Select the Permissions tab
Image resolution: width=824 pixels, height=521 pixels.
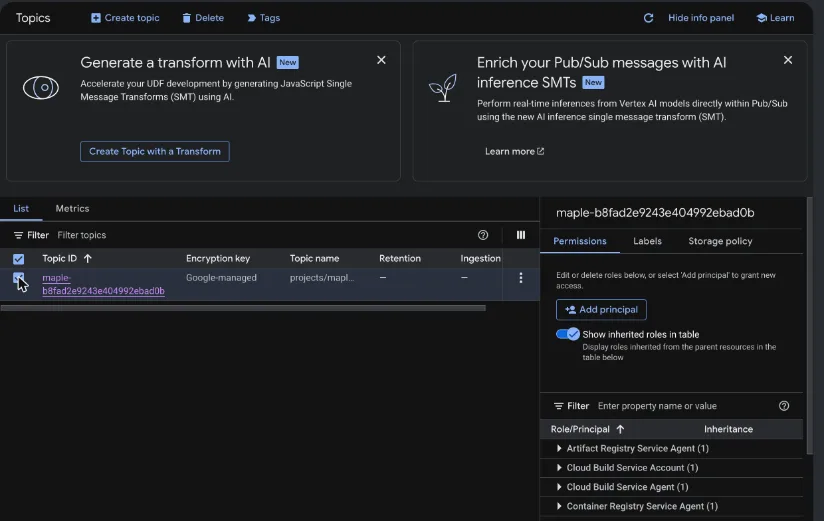click(x=580, y=241)
